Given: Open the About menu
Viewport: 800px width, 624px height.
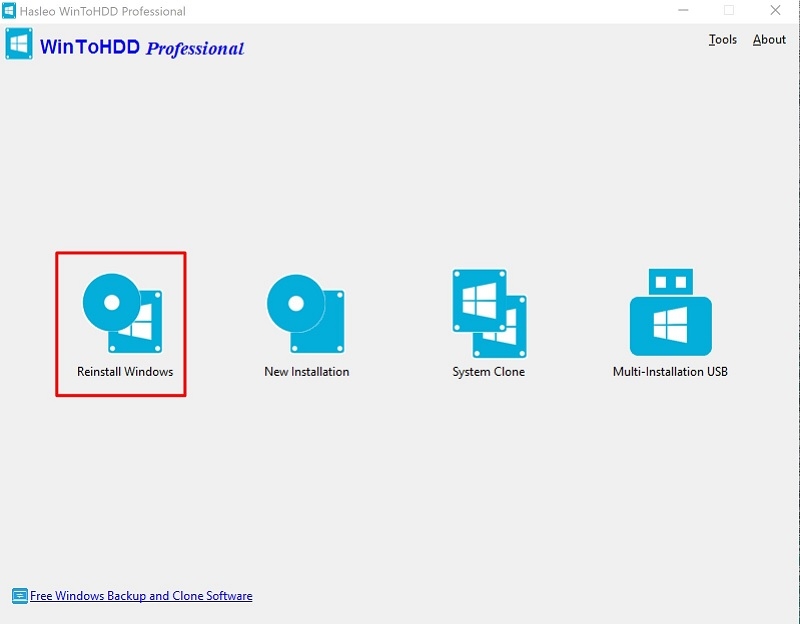Looking at the screenshot, I should click(769, 39).
